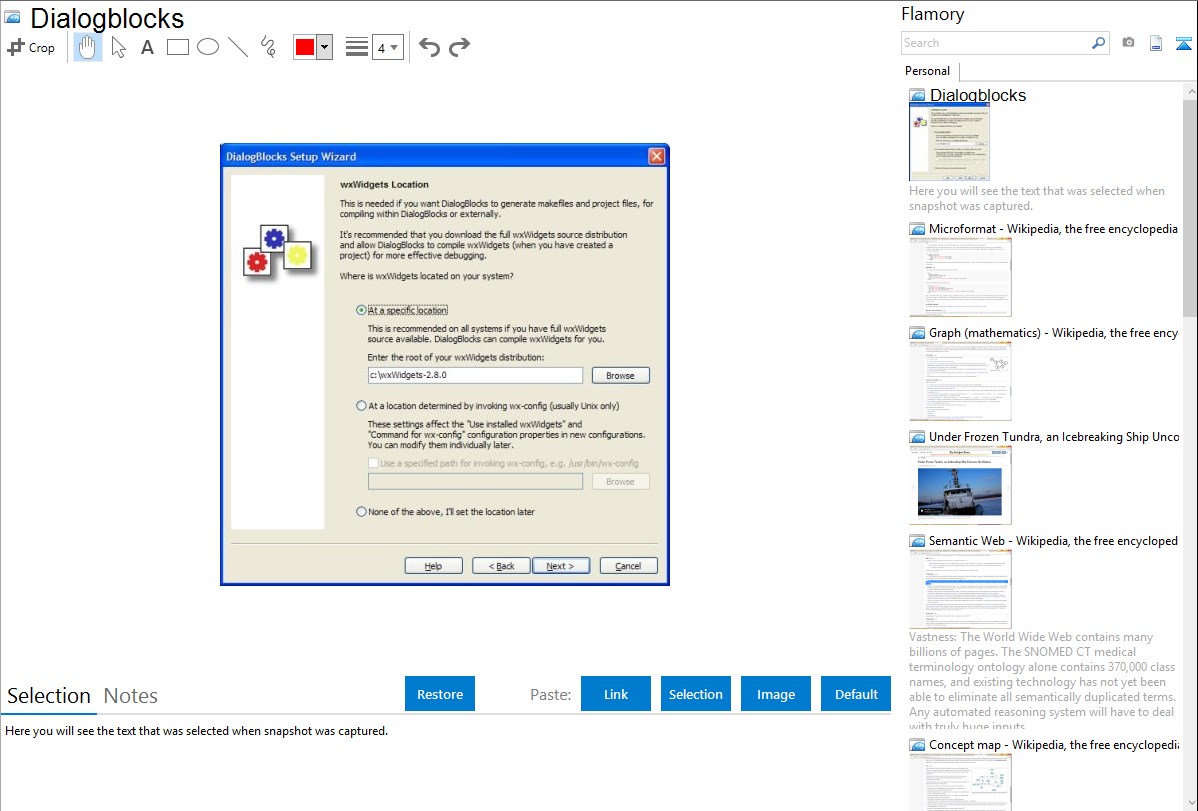Paste as Link button
Image resolution: width=1198 pixels, height=811 pixels.
tap(616, 694)
